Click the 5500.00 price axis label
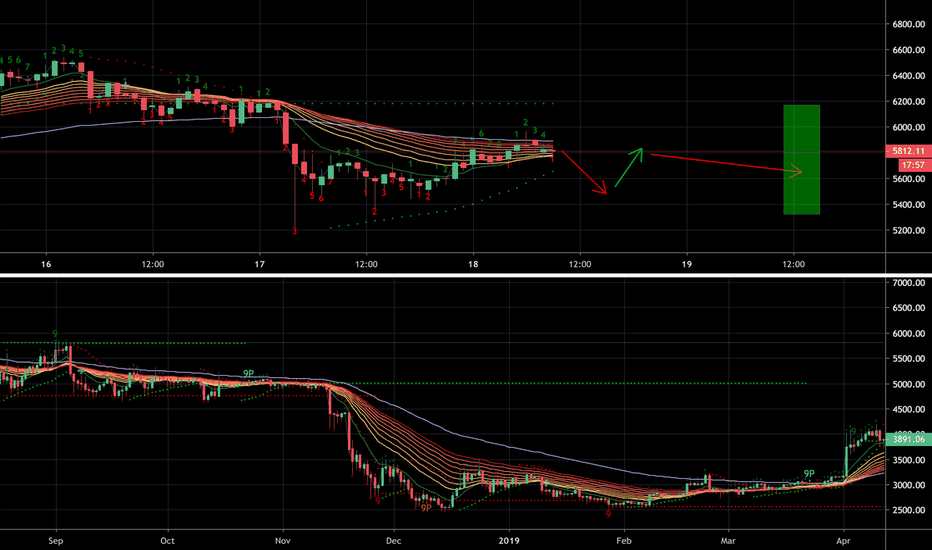The width and height of the screenshot is (932, 550). point(908,359)
